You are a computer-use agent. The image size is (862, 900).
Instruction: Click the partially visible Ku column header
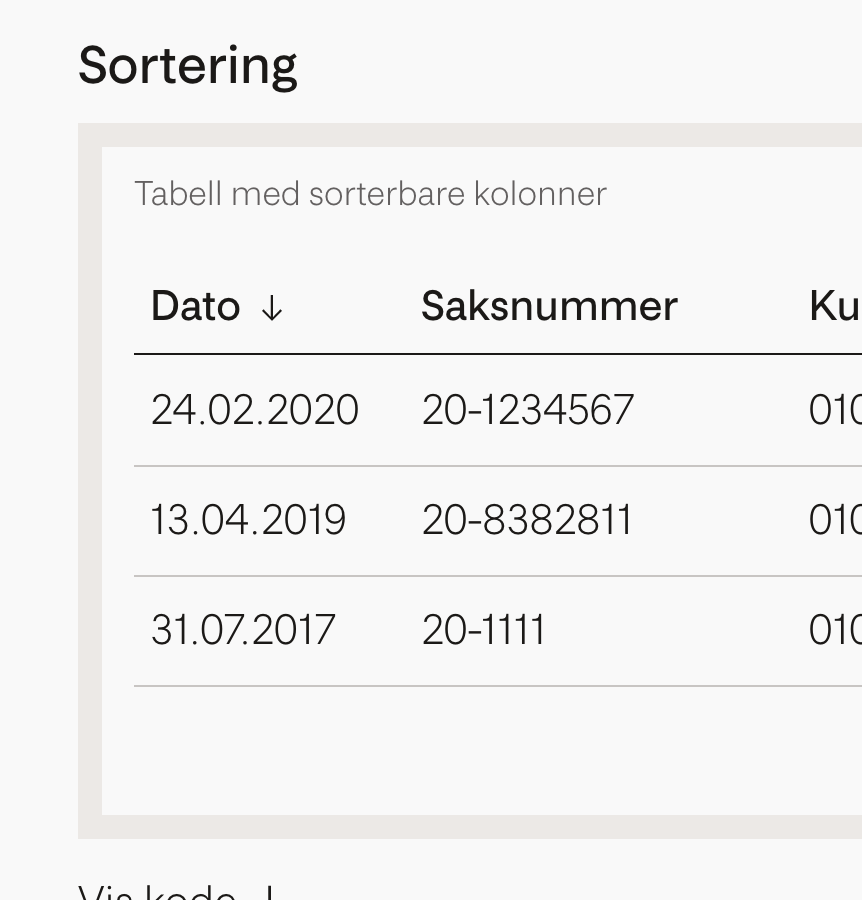(x=835, y=306)
